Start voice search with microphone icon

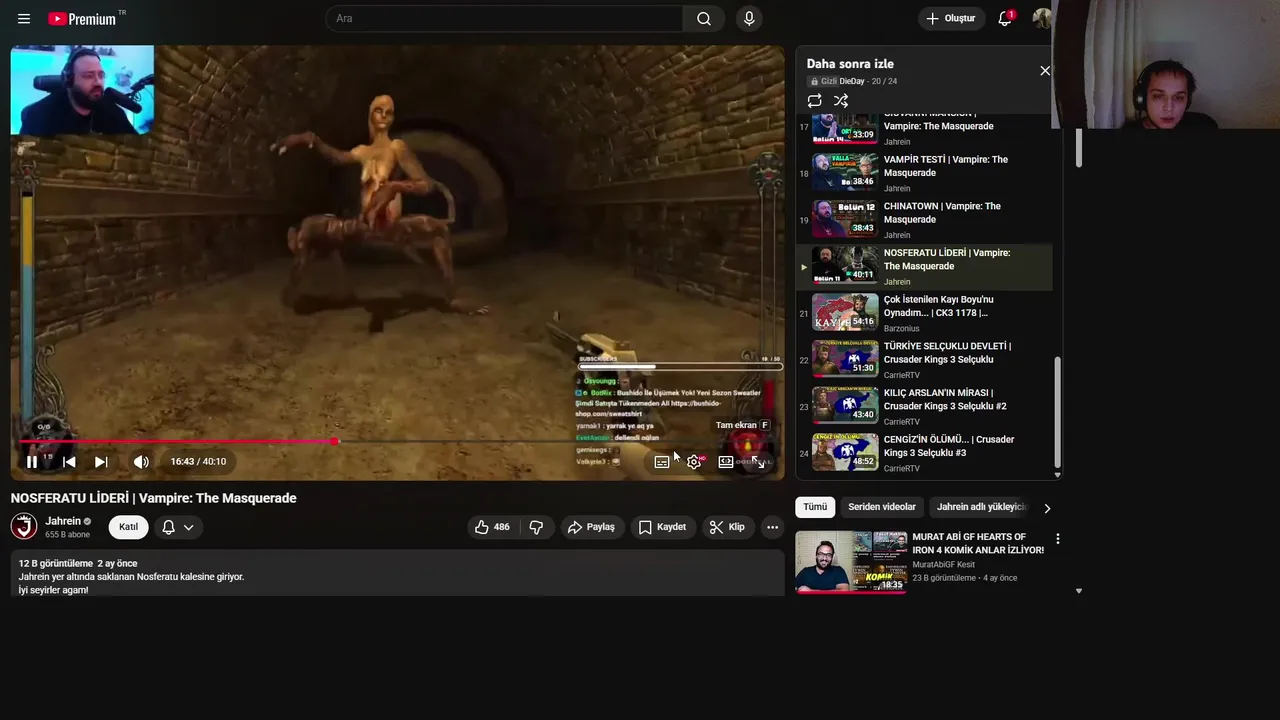[x=749, y=18]
